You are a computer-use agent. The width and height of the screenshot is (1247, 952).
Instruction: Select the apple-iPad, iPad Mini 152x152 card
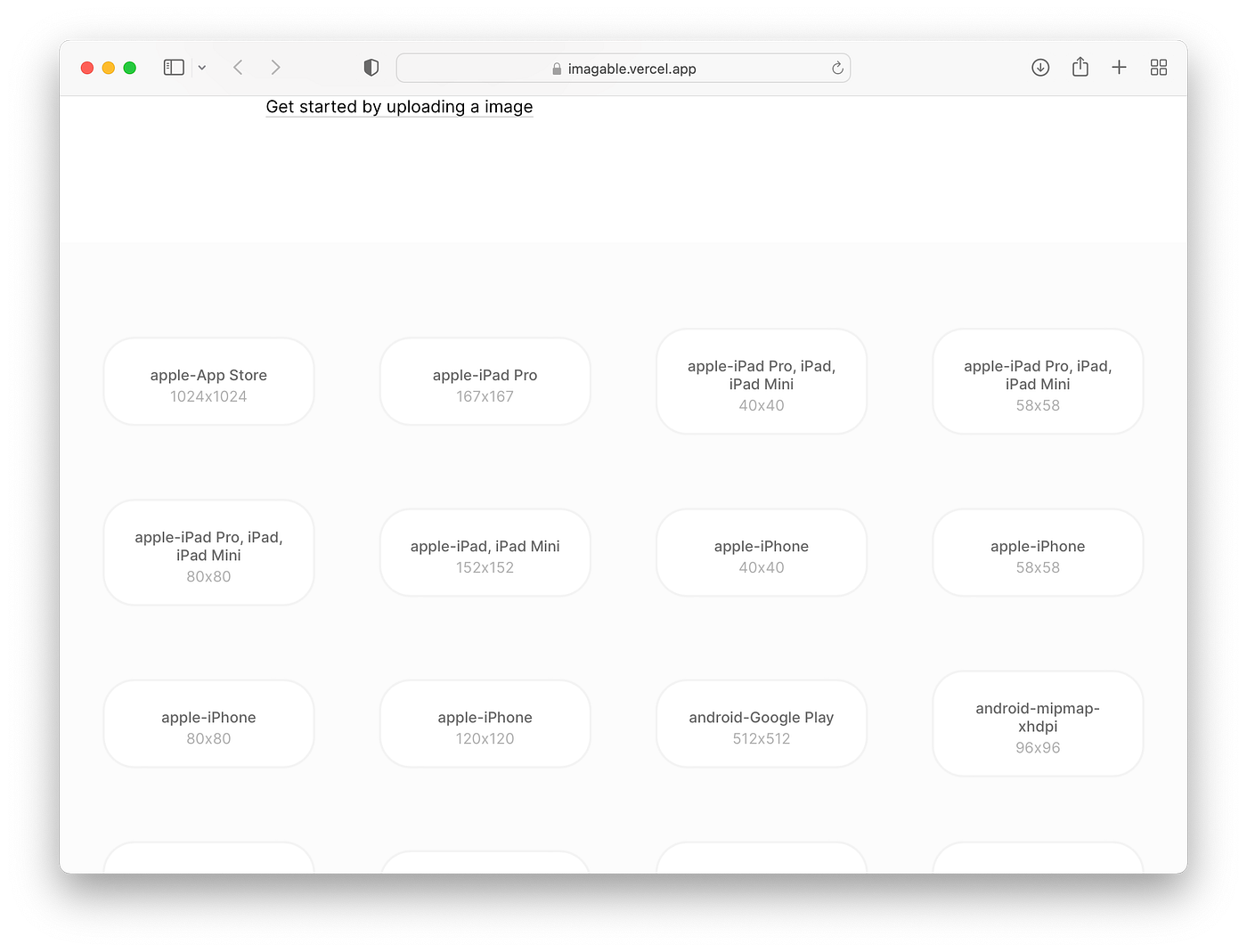pyautogui.click(x=485, y=552)
